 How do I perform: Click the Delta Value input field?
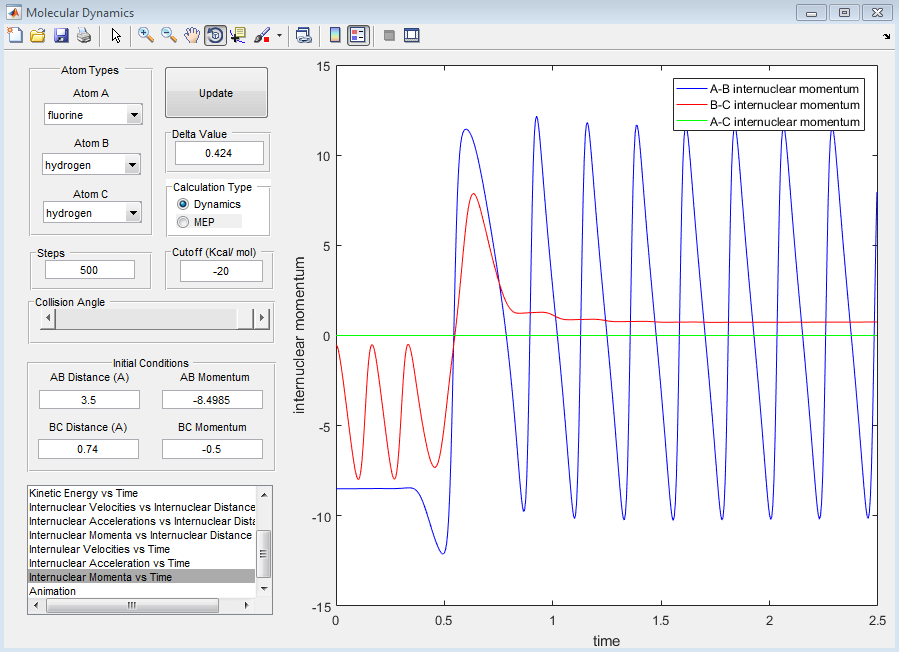click(x=219, y=153)
